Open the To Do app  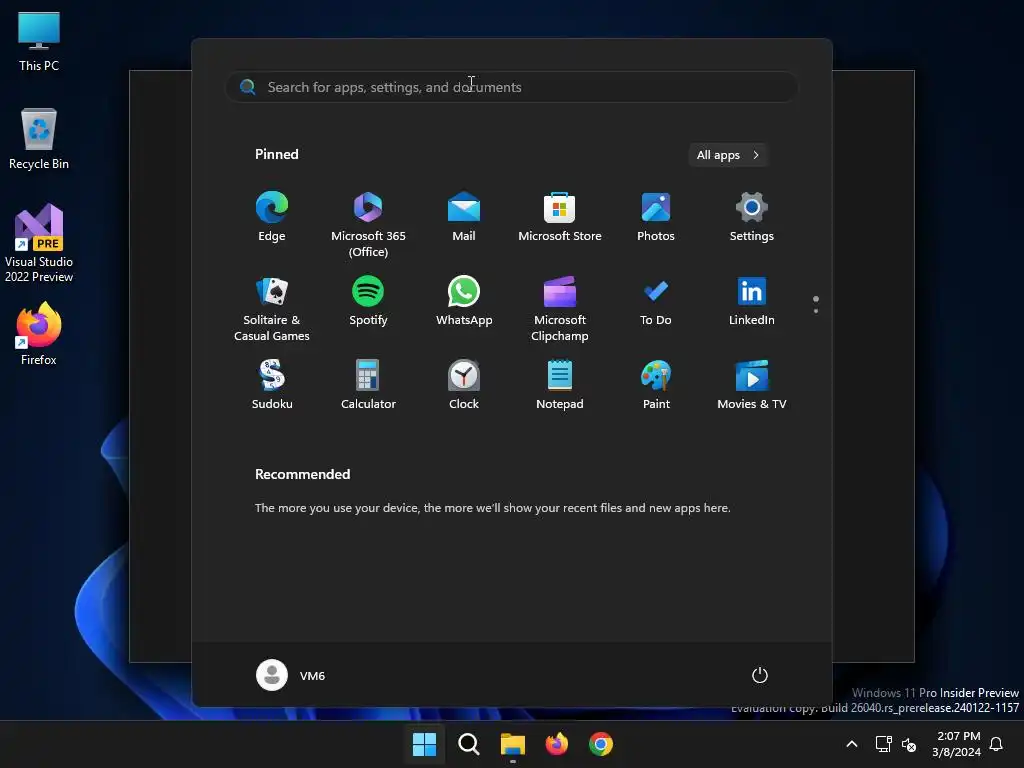(x=656, y=302)
